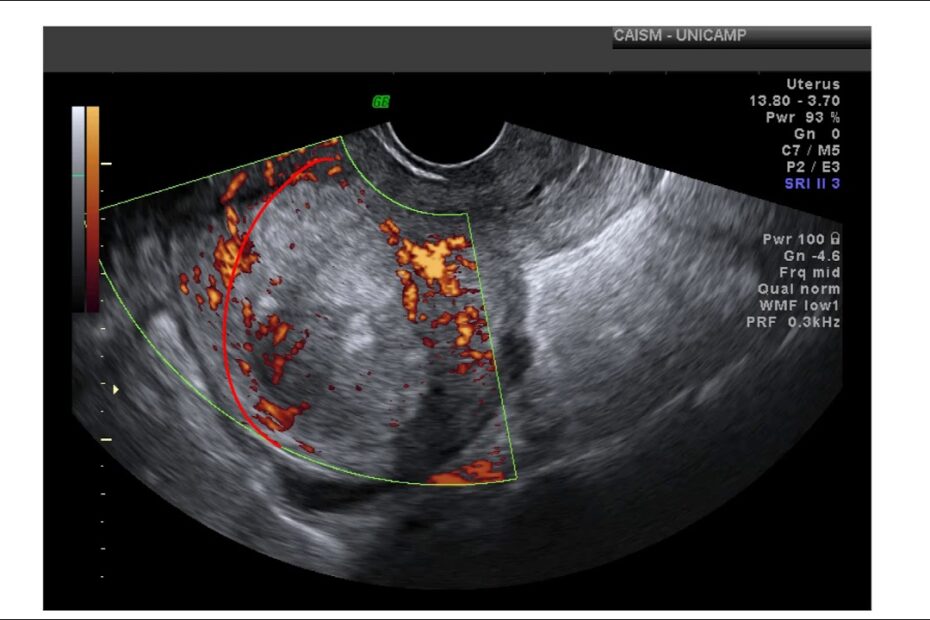Select the Qual norm quality setting

click(x=798, y=289)
